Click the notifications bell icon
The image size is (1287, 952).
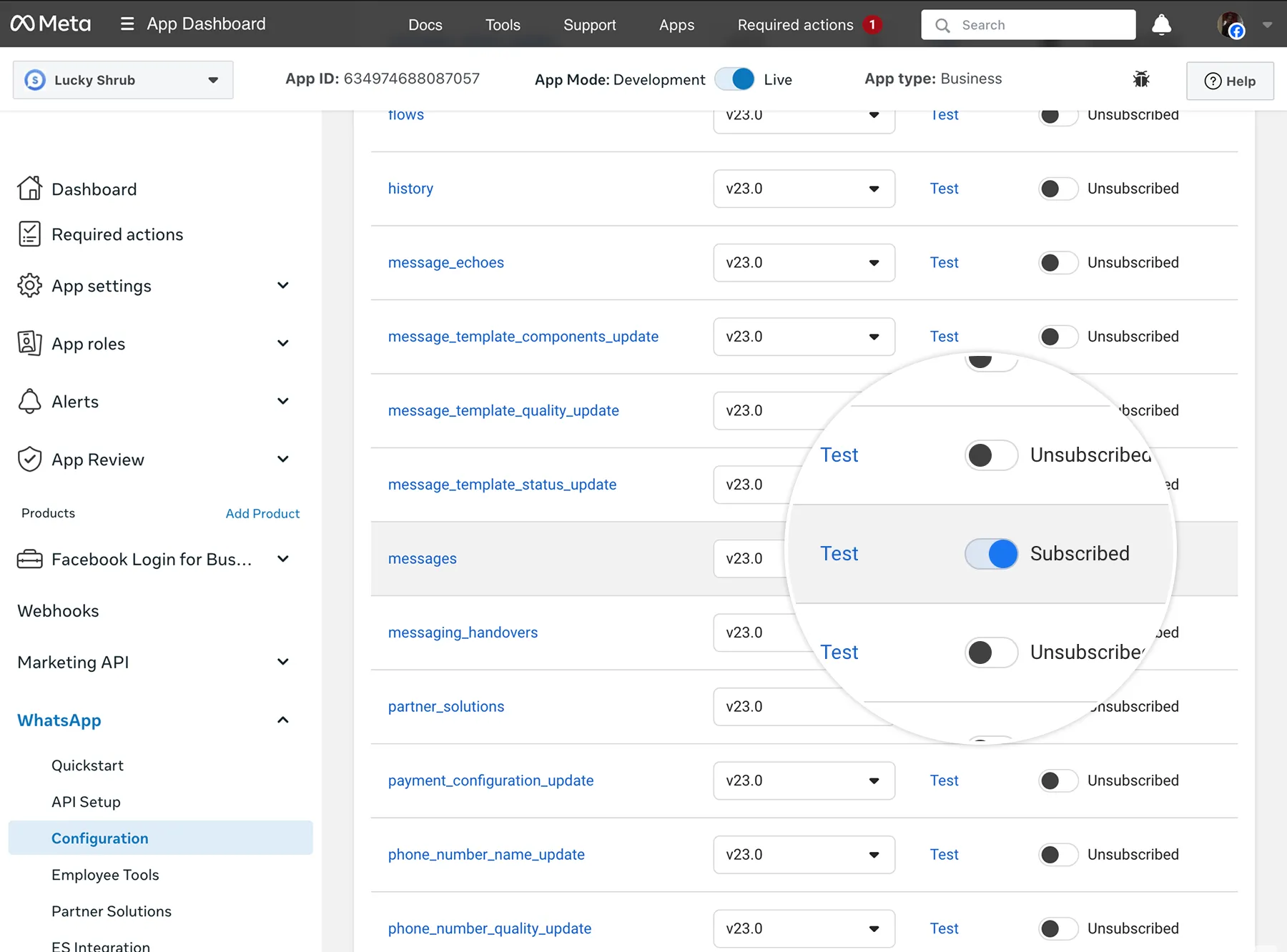[1161, 25]
